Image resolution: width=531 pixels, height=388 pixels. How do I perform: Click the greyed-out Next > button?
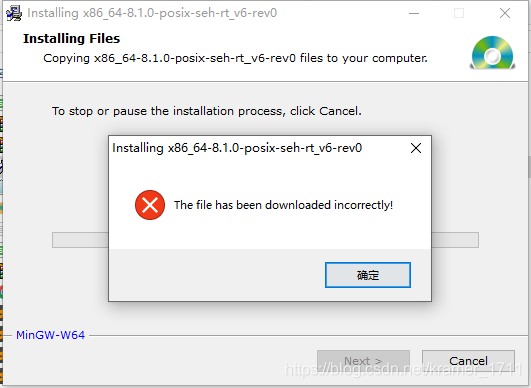363,361
